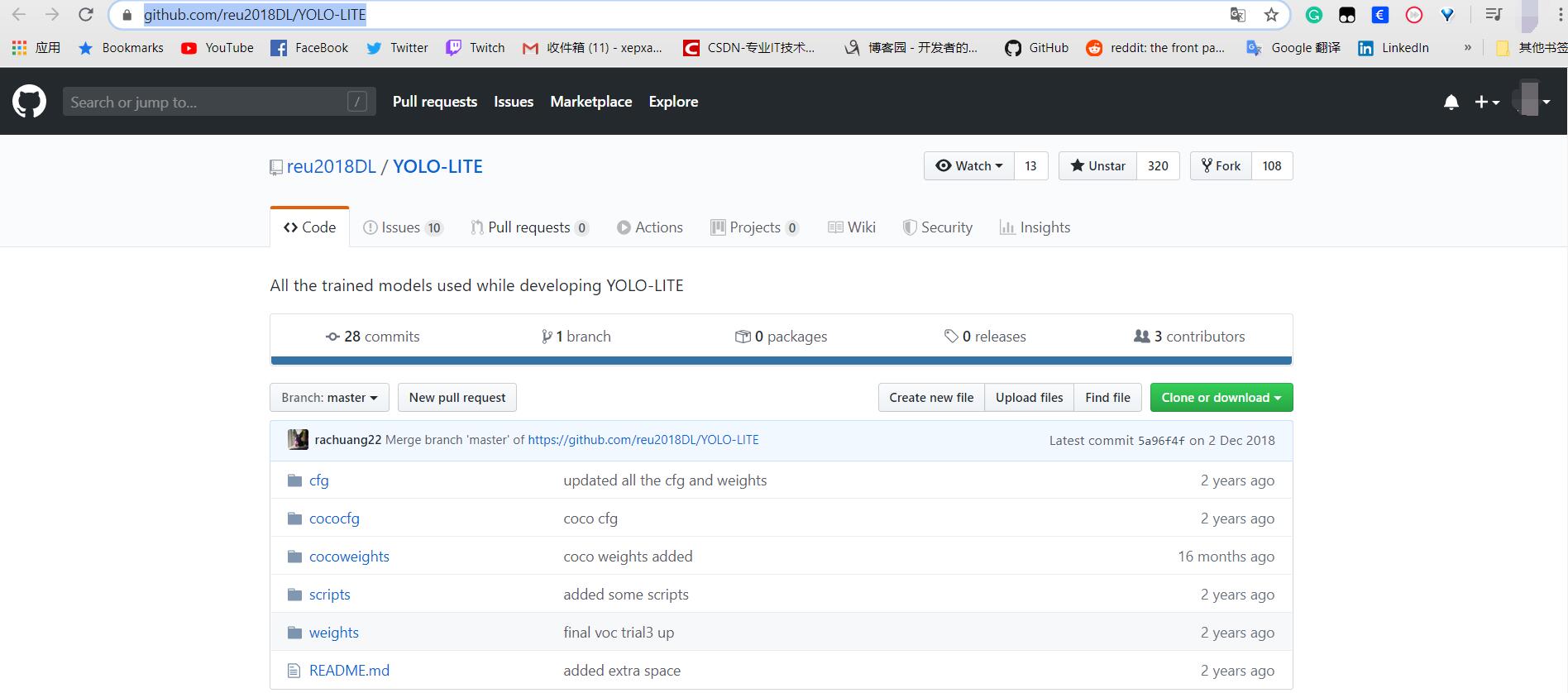This screenshot has height=693, width=1568.
Task: Open Twitch bookmark
Action: coord(476,48)
